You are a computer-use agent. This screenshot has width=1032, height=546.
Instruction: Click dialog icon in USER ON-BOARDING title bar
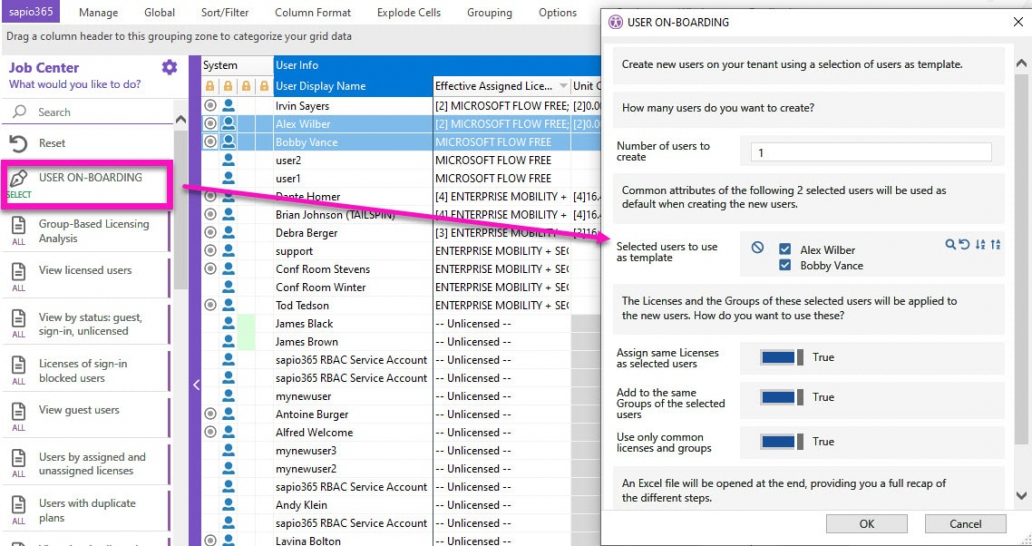(615, 22)
